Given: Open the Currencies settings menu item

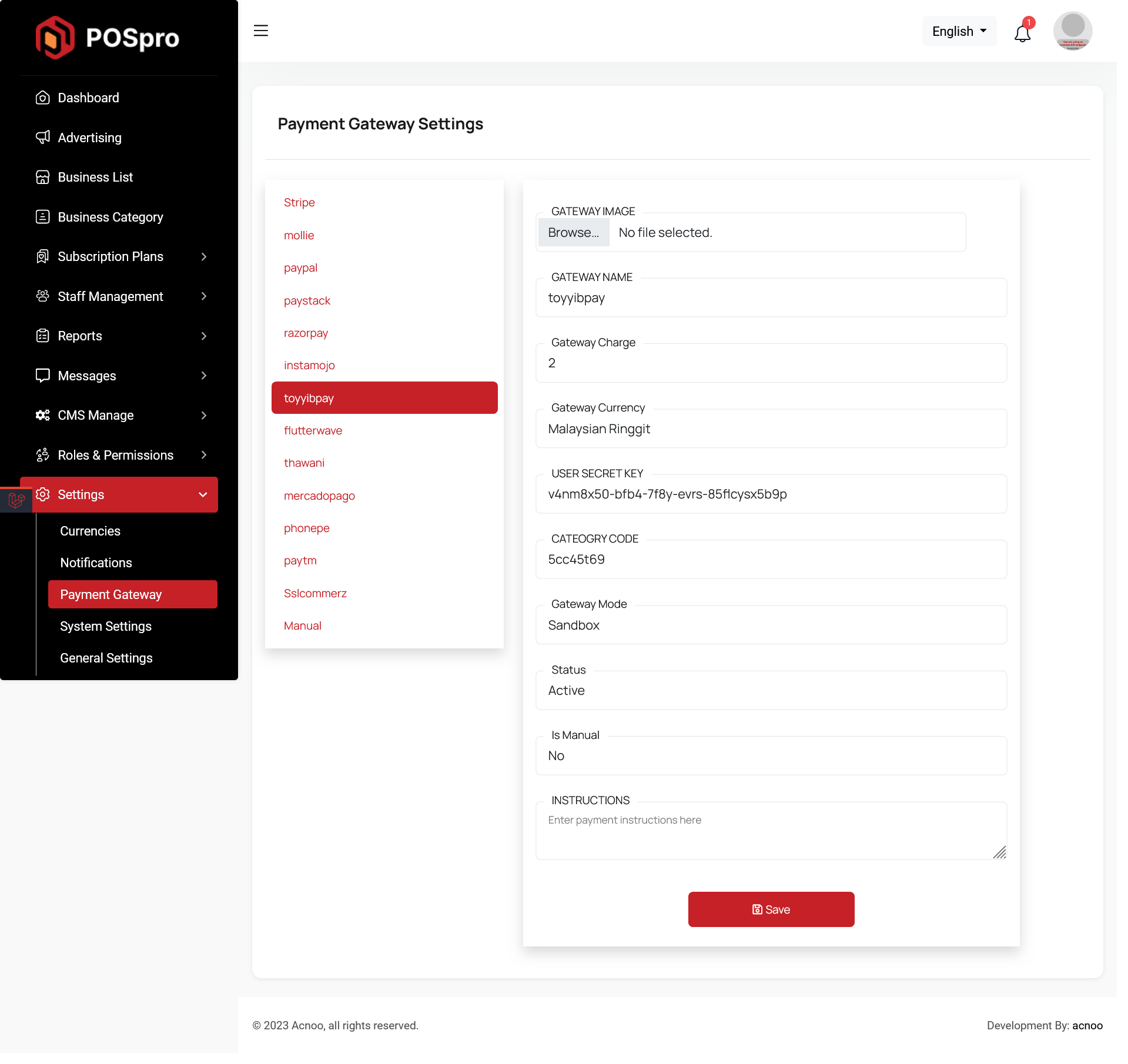Looking at the screenshot, I should pos(90,531).
